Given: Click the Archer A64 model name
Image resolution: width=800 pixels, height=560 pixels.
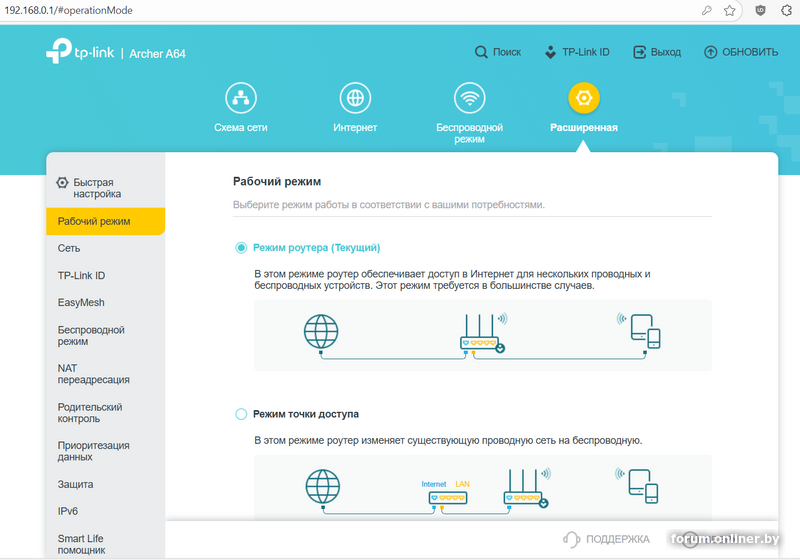Looking at the screenshot, I should [x=157, y=54].
